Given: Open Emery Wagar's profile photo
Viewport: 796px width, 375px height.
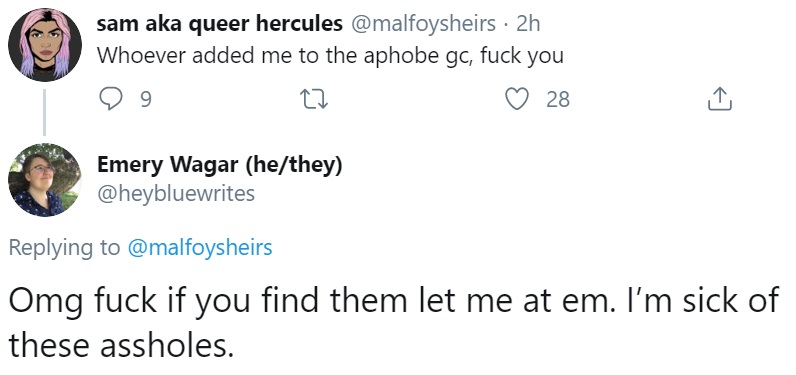Looking at the screenshot, I should [x=45, y=180].
